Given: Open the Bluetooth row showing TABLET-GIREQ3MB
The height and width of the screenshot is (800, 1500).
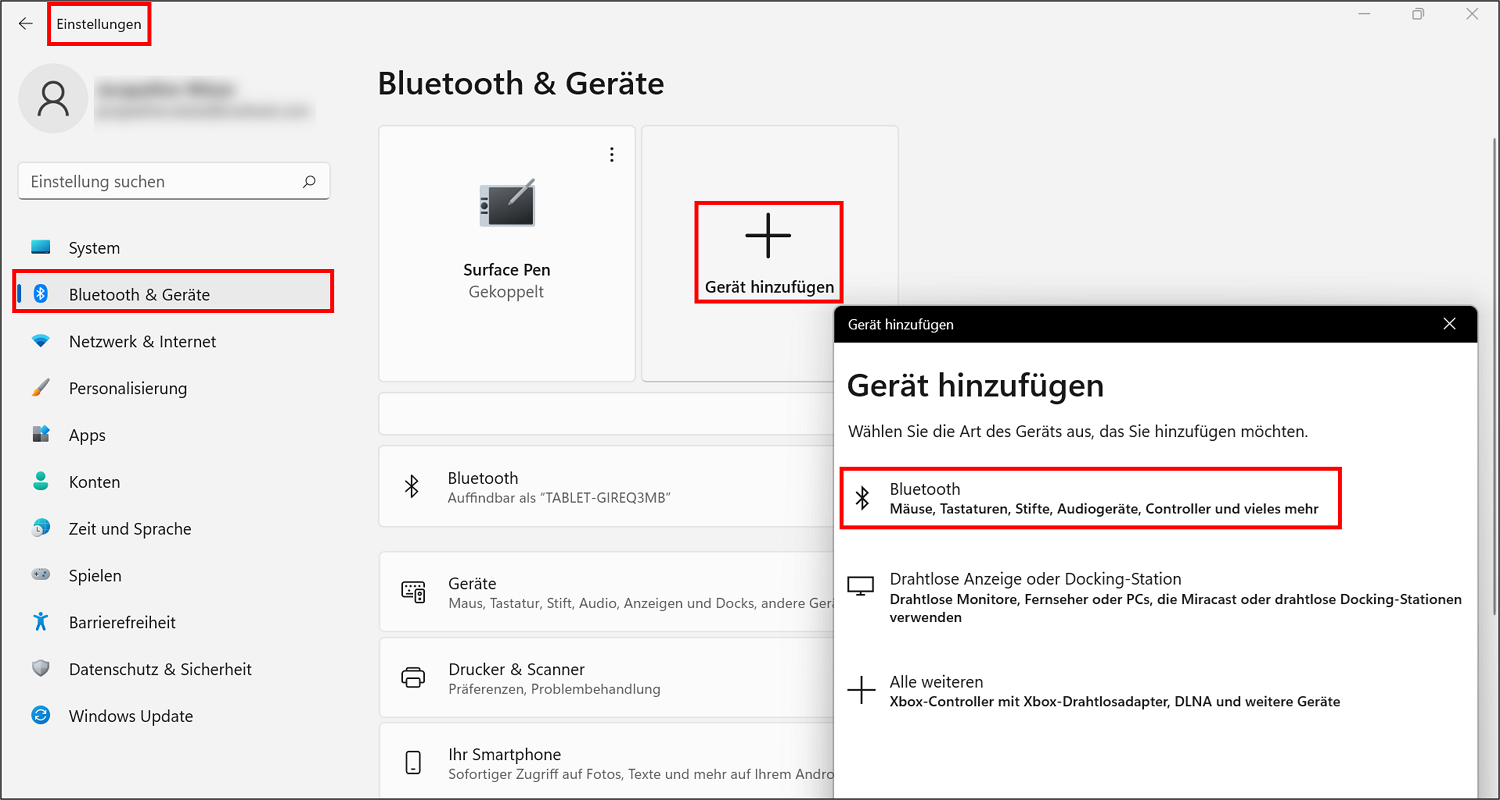Looking at the screenshot, I should tap(606, 487).
